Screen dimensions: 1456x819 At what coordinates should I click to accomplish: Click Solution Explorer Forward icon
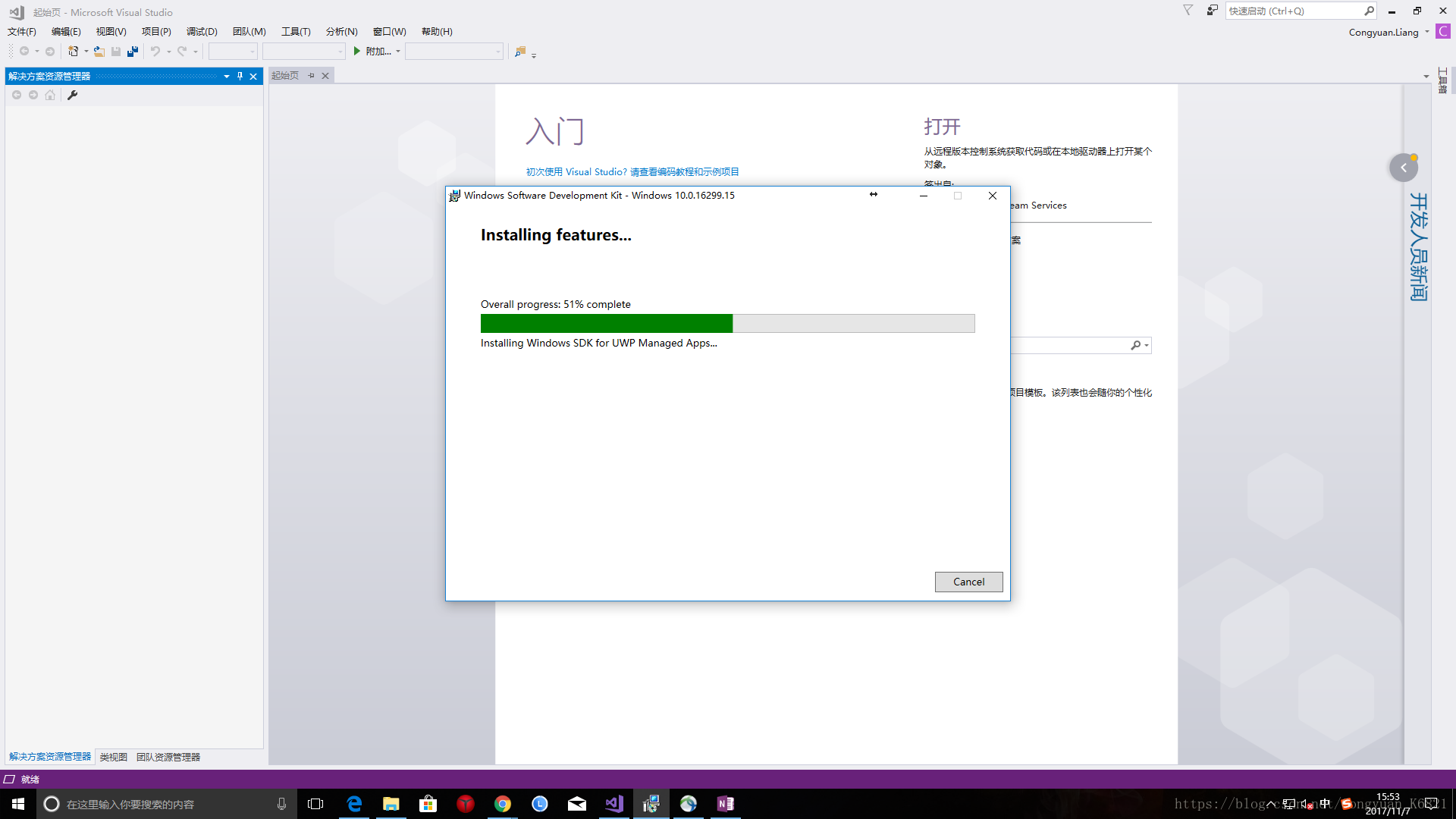click(x=33, y=95)
